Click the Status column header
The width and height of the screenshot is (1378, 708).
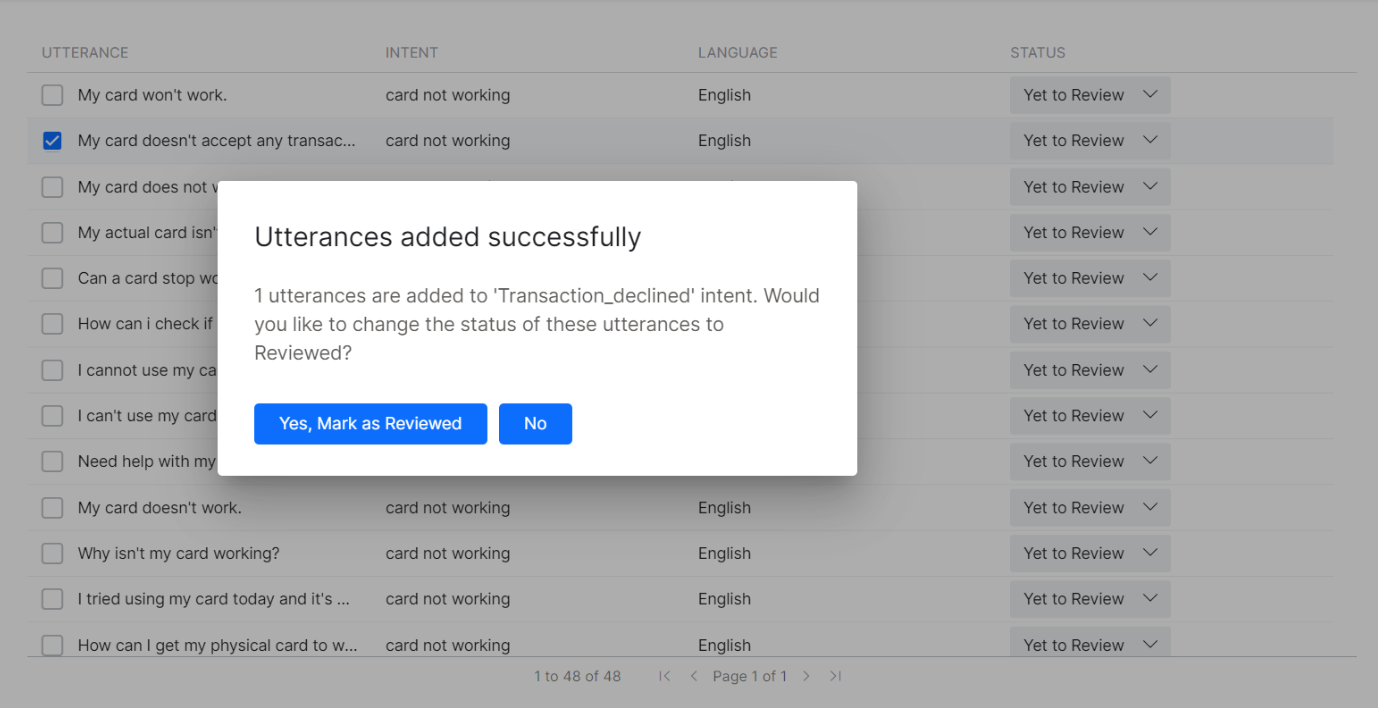tap(1038, 53)
